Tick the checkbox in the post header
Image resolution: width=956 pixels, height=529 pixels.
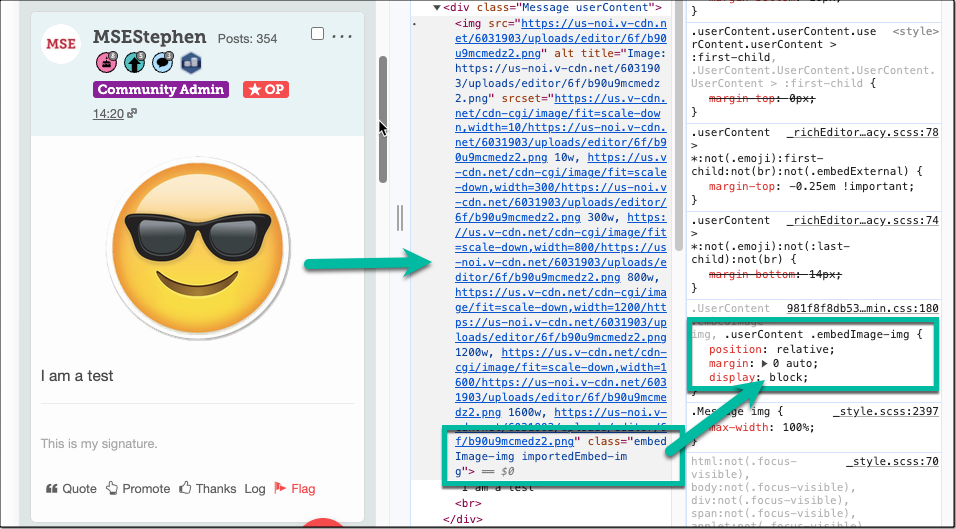[317, 34]
